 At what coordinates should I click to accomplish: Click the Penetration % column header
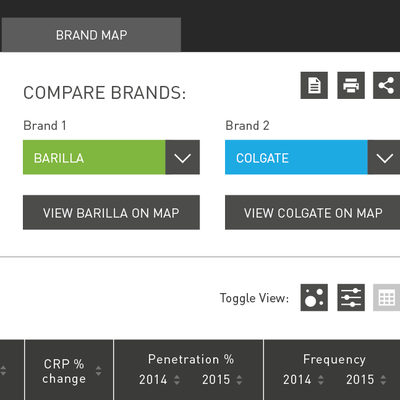point(191,359)
